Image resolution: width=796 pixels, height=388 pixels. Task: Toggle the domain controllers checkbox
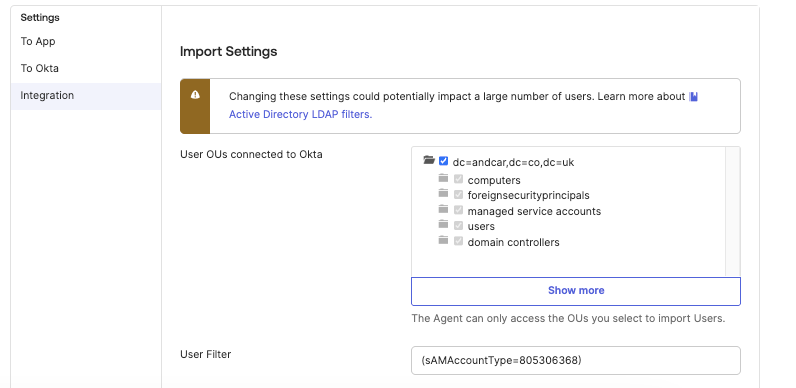coord(458,241)
